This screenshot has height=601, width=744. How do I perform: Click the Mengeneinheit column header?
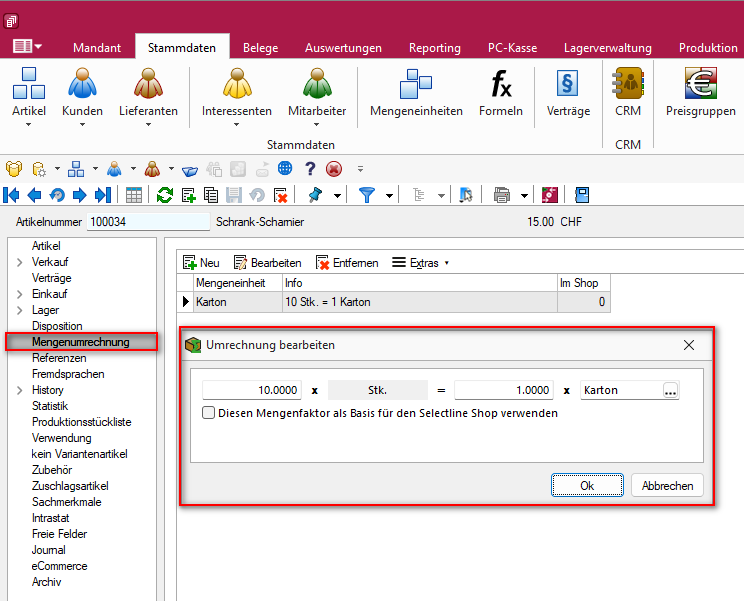tap(238, 283)
